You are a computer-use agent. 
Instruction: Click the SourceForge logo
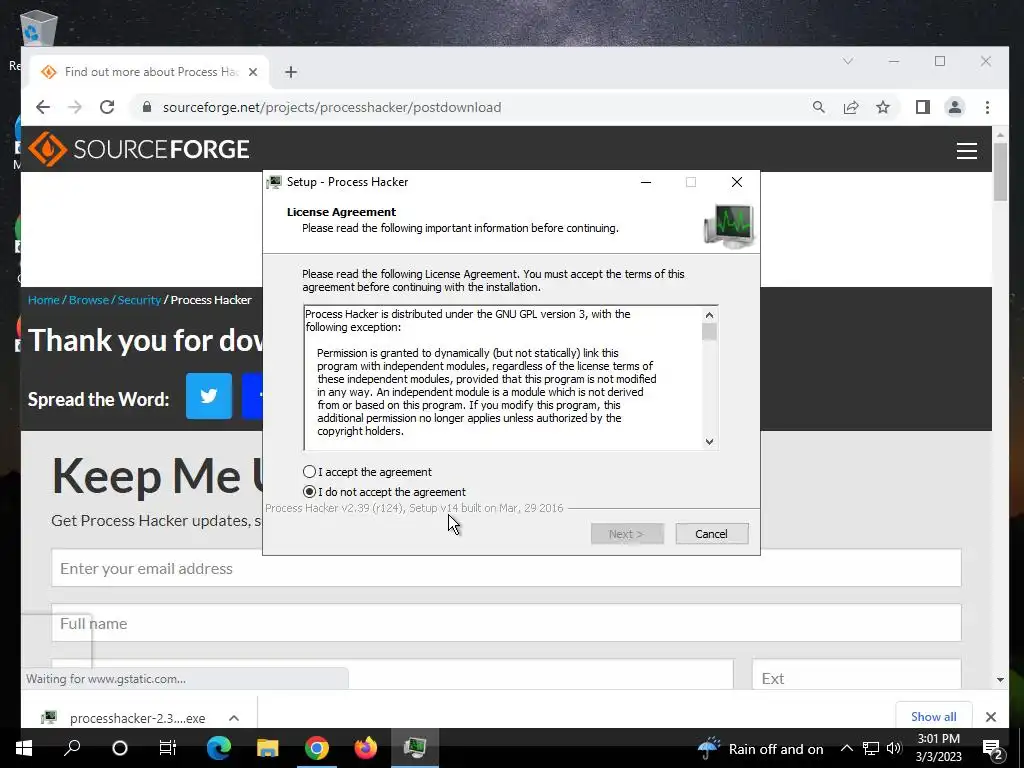pos(138,149)
